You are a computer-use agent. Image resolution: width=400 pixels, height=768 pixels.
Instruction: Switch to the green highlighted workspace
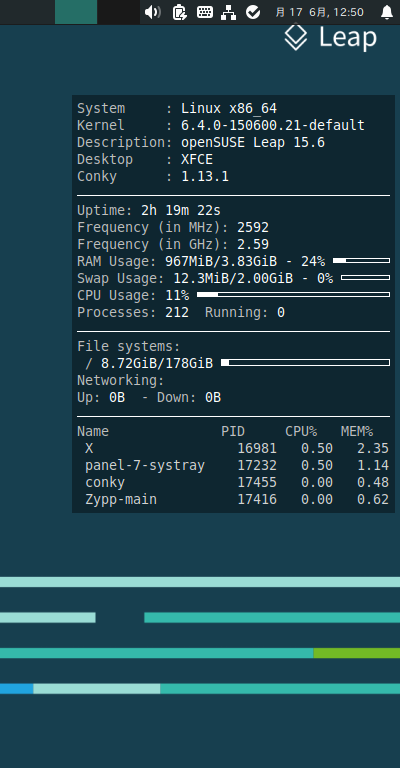point(76,12)
